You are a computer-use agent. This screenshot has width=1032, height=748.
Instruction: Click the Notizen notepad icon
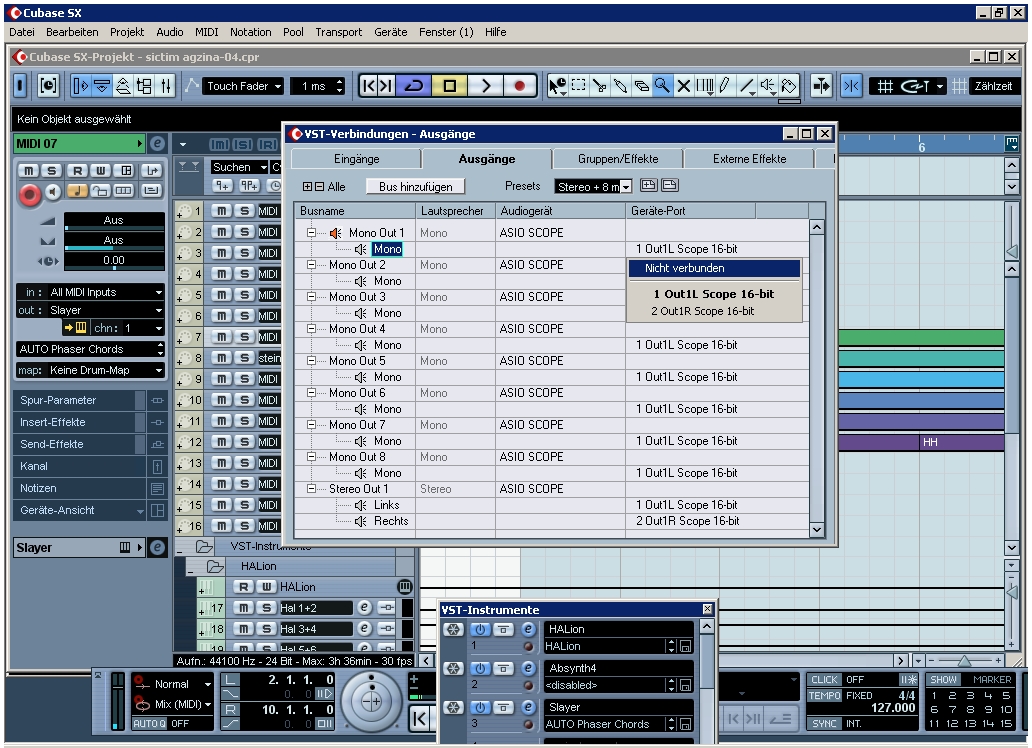157,488
